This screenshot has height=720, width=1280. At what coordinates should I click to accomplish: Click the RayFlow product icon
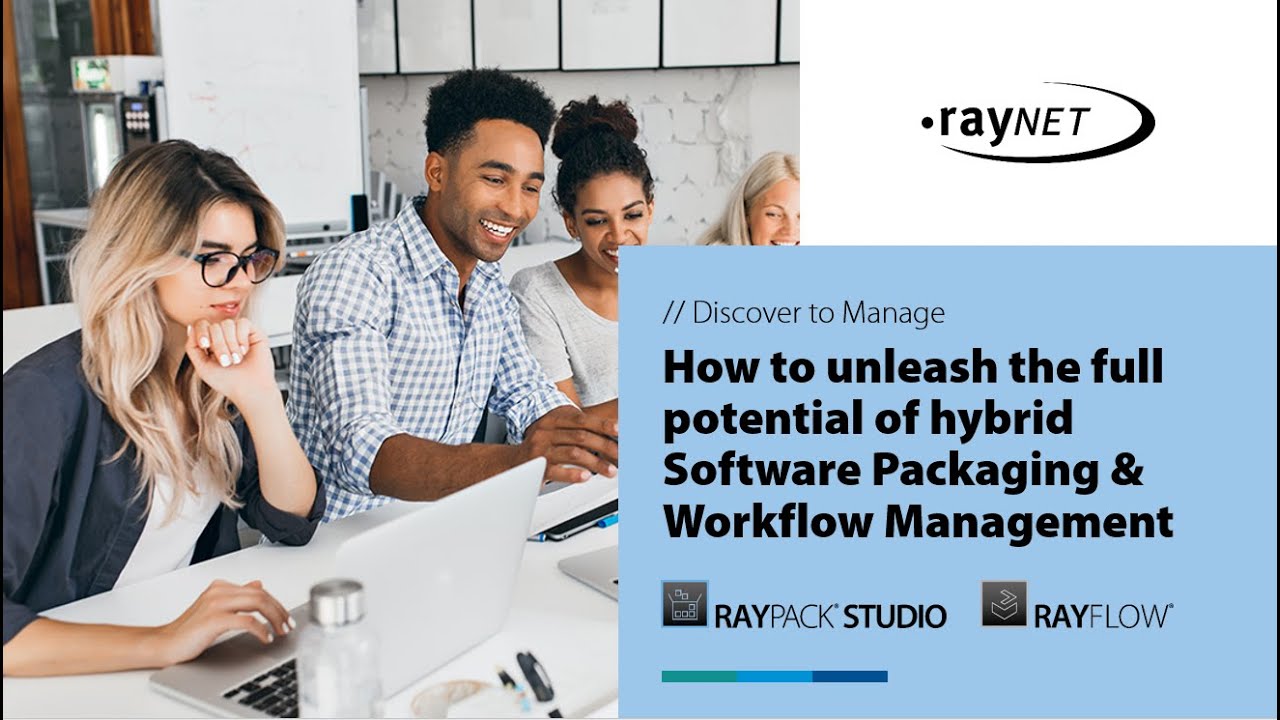pyautogui.click(x=1004, y=604)
